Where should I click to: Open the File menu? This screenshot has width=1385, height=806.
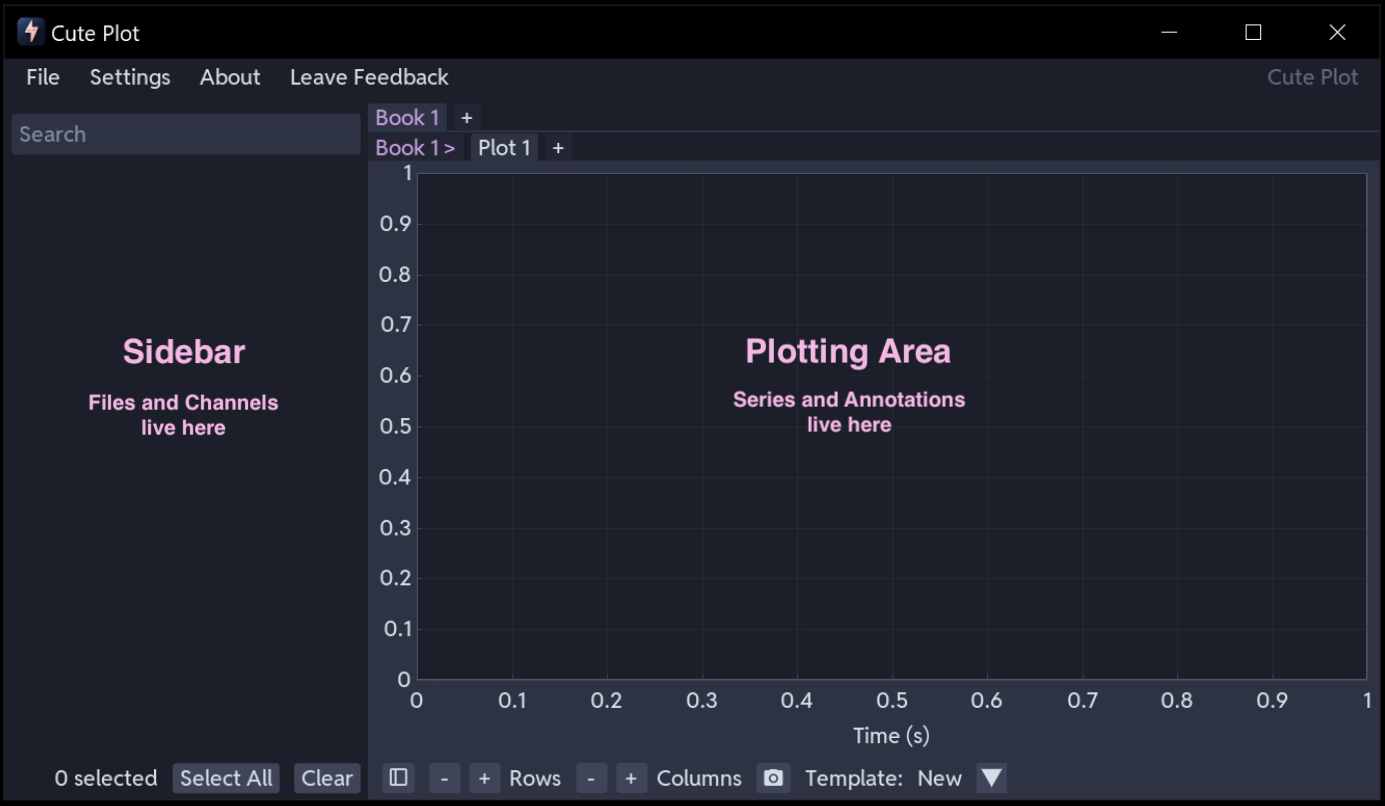click(x=42, y=77)
